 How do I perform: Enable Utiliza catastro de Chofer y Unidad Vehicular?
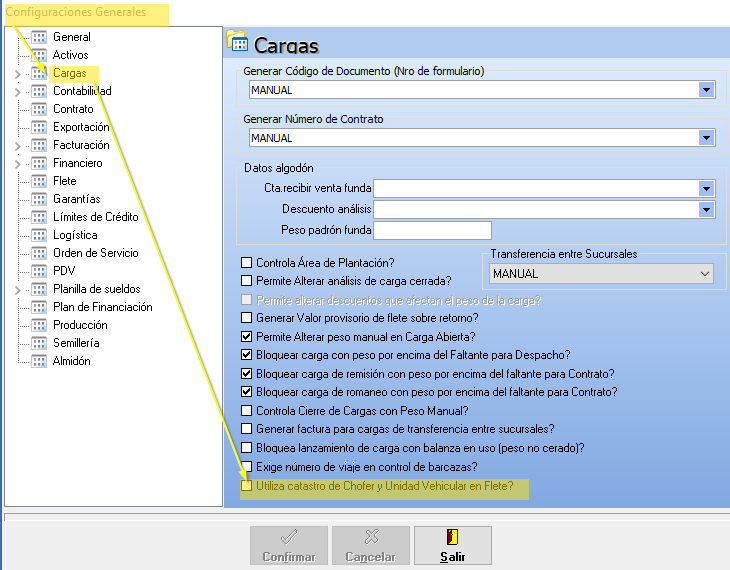point(246,486)
